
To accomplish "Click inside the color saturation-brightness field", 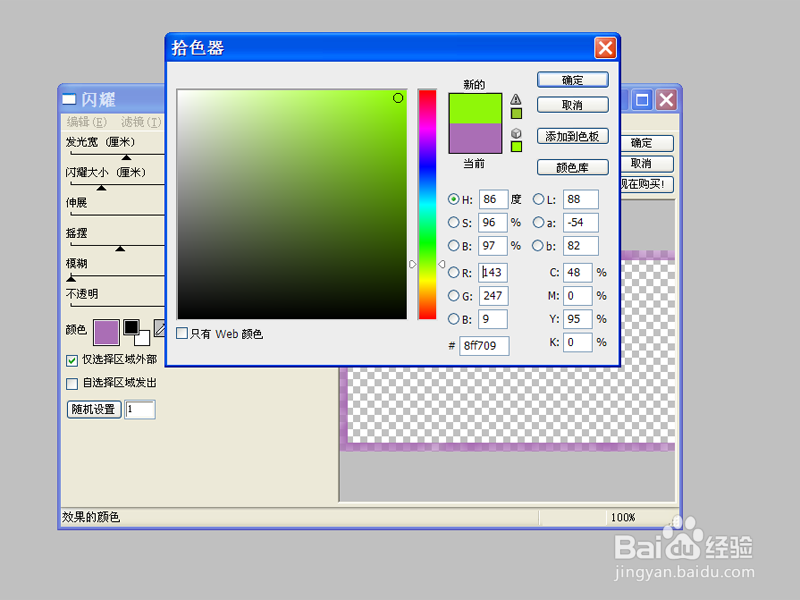I will point(292,204).
